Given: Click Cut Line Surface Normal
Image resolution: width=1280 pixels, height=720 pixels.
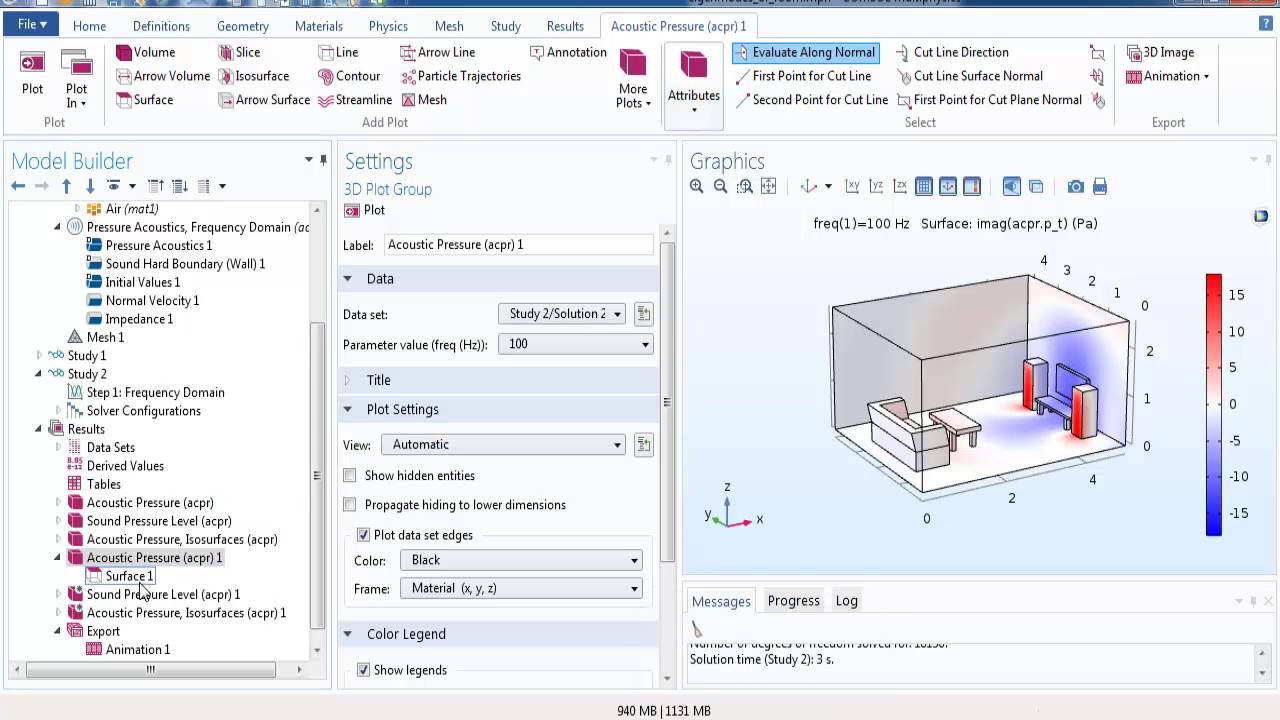Looking at the screenshot, I should (970, 76).
